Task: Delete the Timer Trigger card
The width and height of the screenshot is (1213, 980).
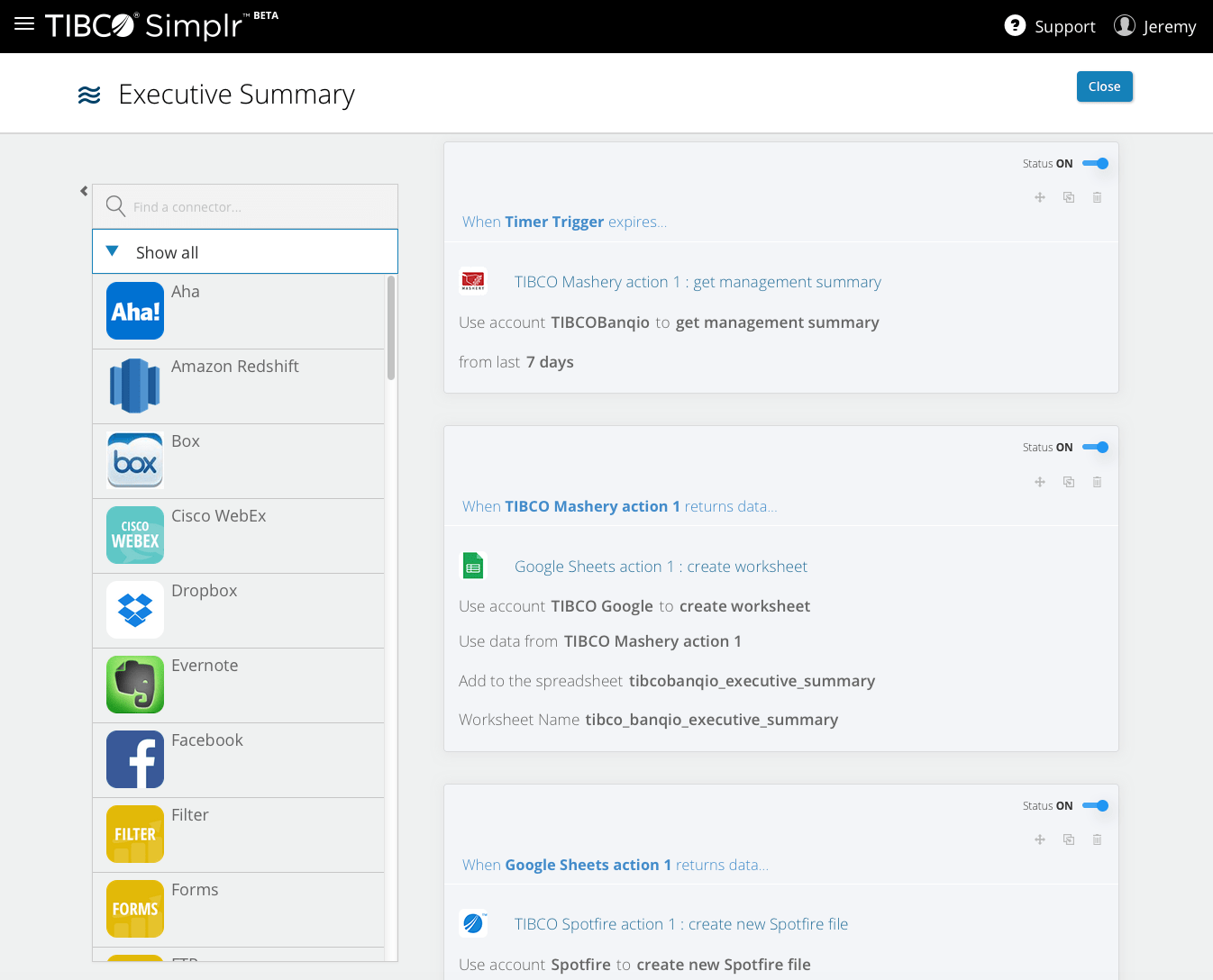Action: (1097, 197)
